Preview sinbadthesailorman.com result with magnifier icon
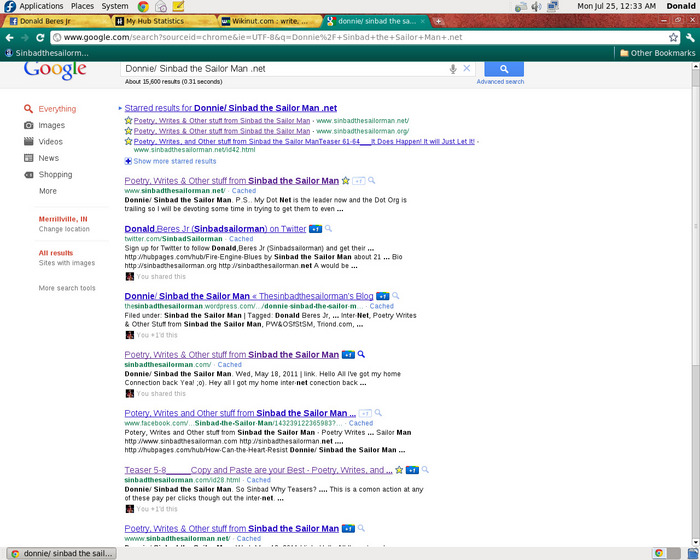 click(361, 355)
